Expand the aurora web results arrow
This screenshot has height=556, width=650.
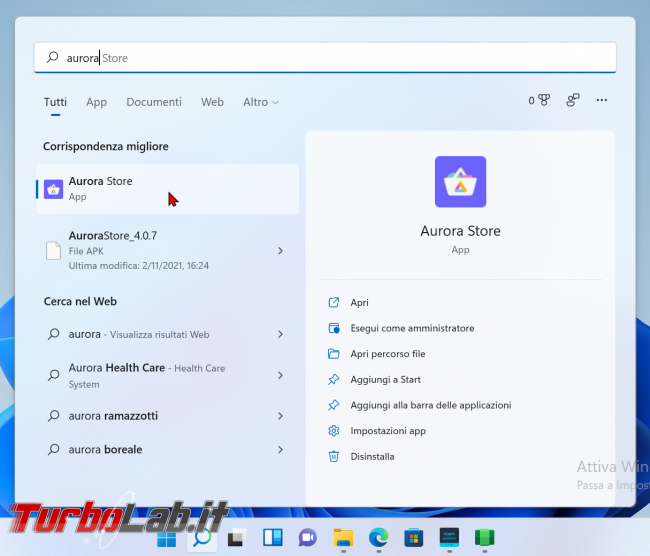(280, 334)
